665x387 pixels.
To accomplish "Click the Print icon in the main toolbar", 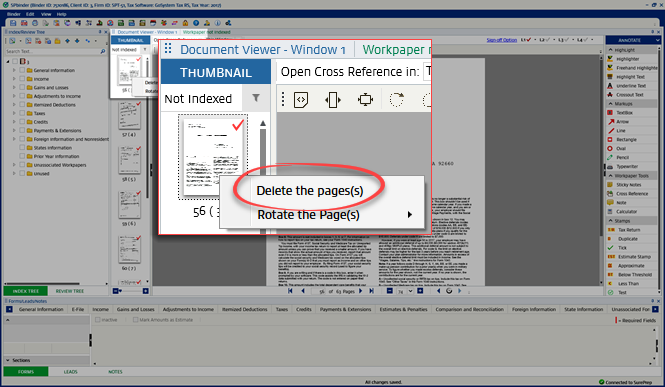I will tap(35, 23).
